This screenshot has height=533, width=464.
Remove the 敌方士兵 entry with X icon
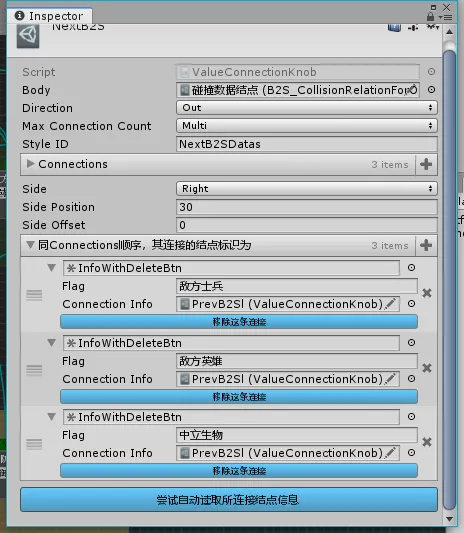click(427, 293)
